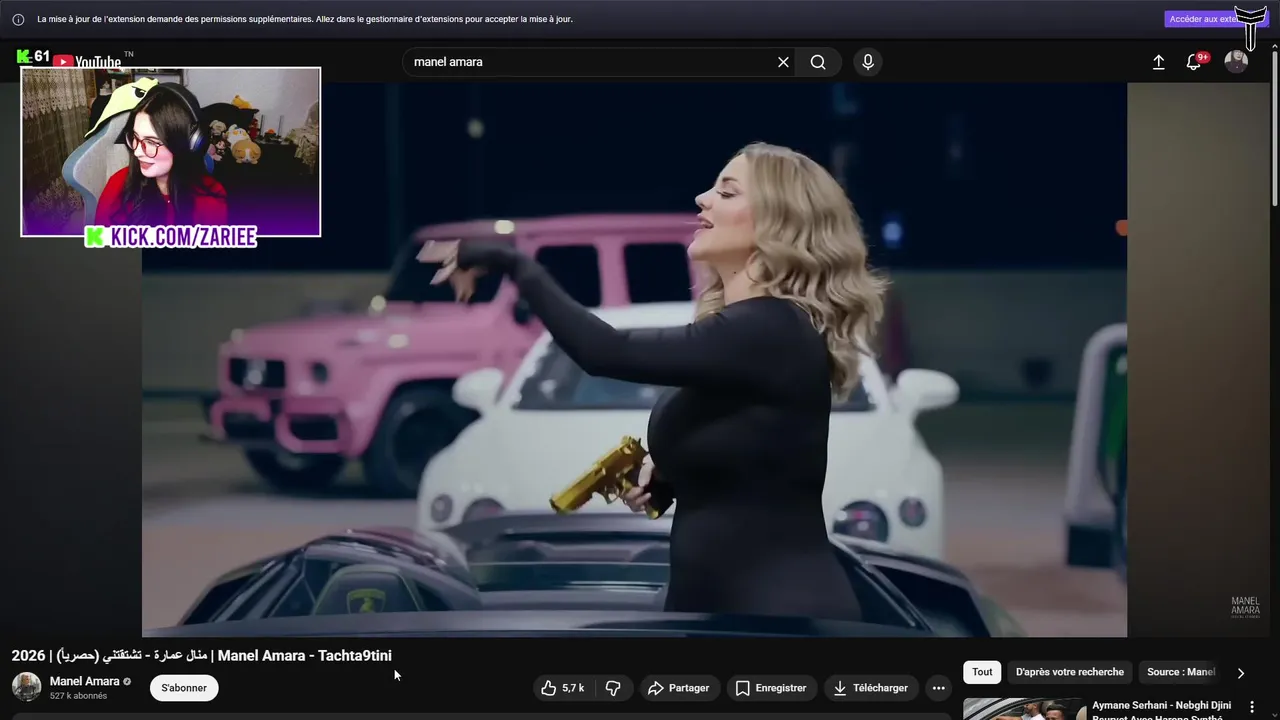1280x720 pixels.
Task: Open options for Aymane Serhani video
Action: pos(1252,707)
